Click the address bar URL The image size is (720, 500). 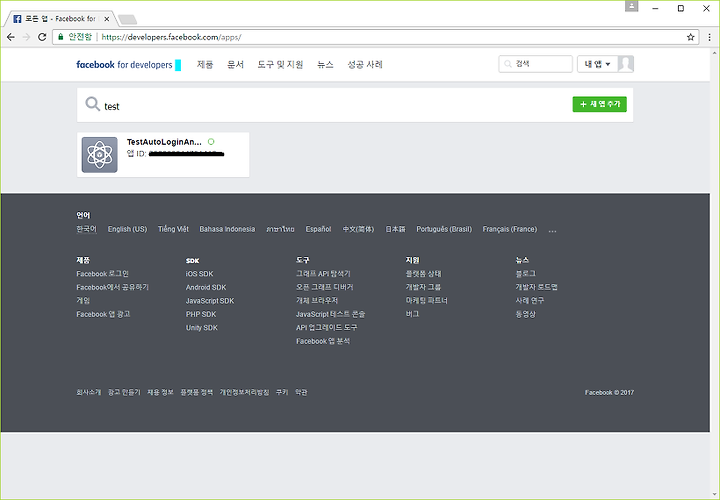(171, 37)
